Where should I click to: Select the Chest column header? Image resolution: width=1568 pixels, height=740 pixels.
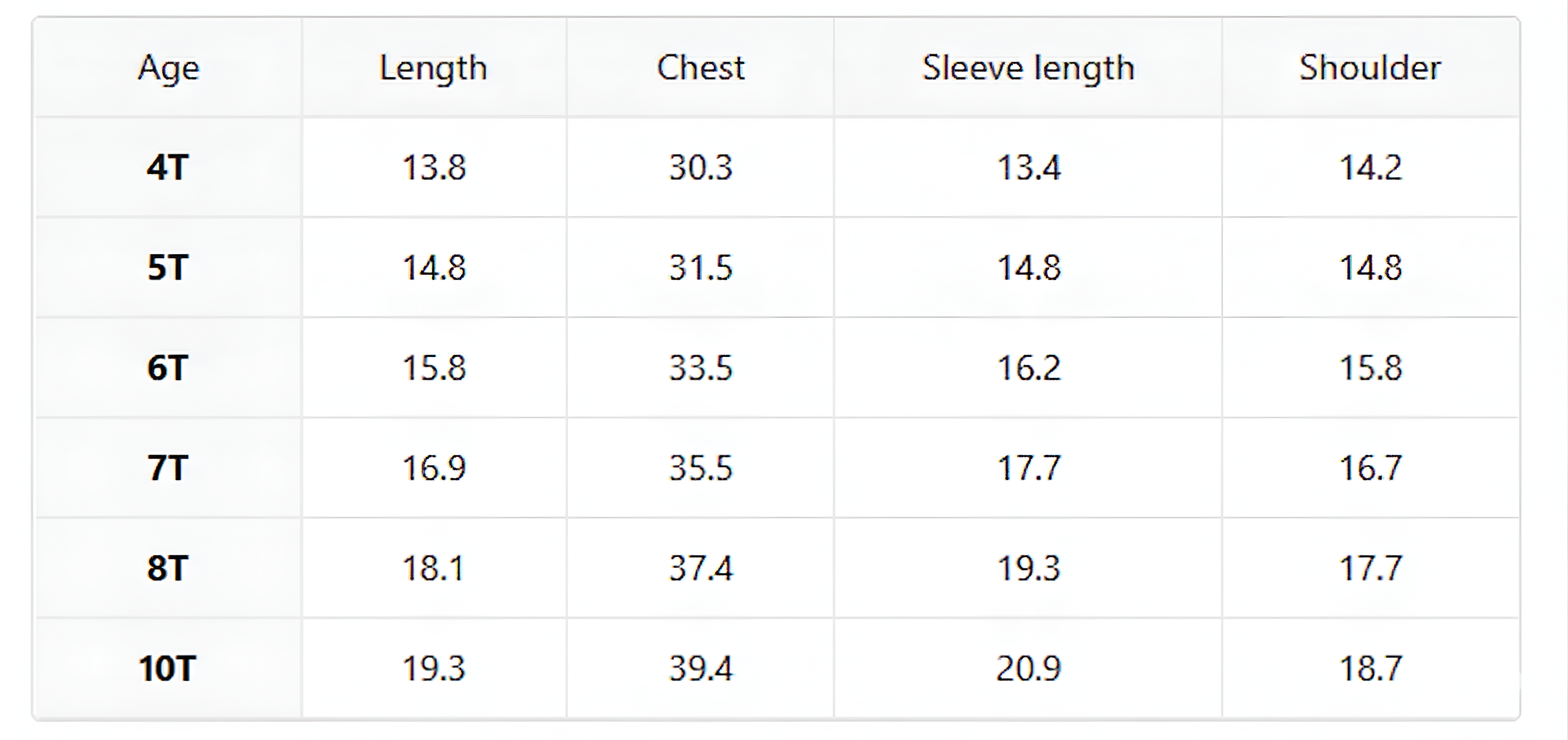[x=701, y=67]
